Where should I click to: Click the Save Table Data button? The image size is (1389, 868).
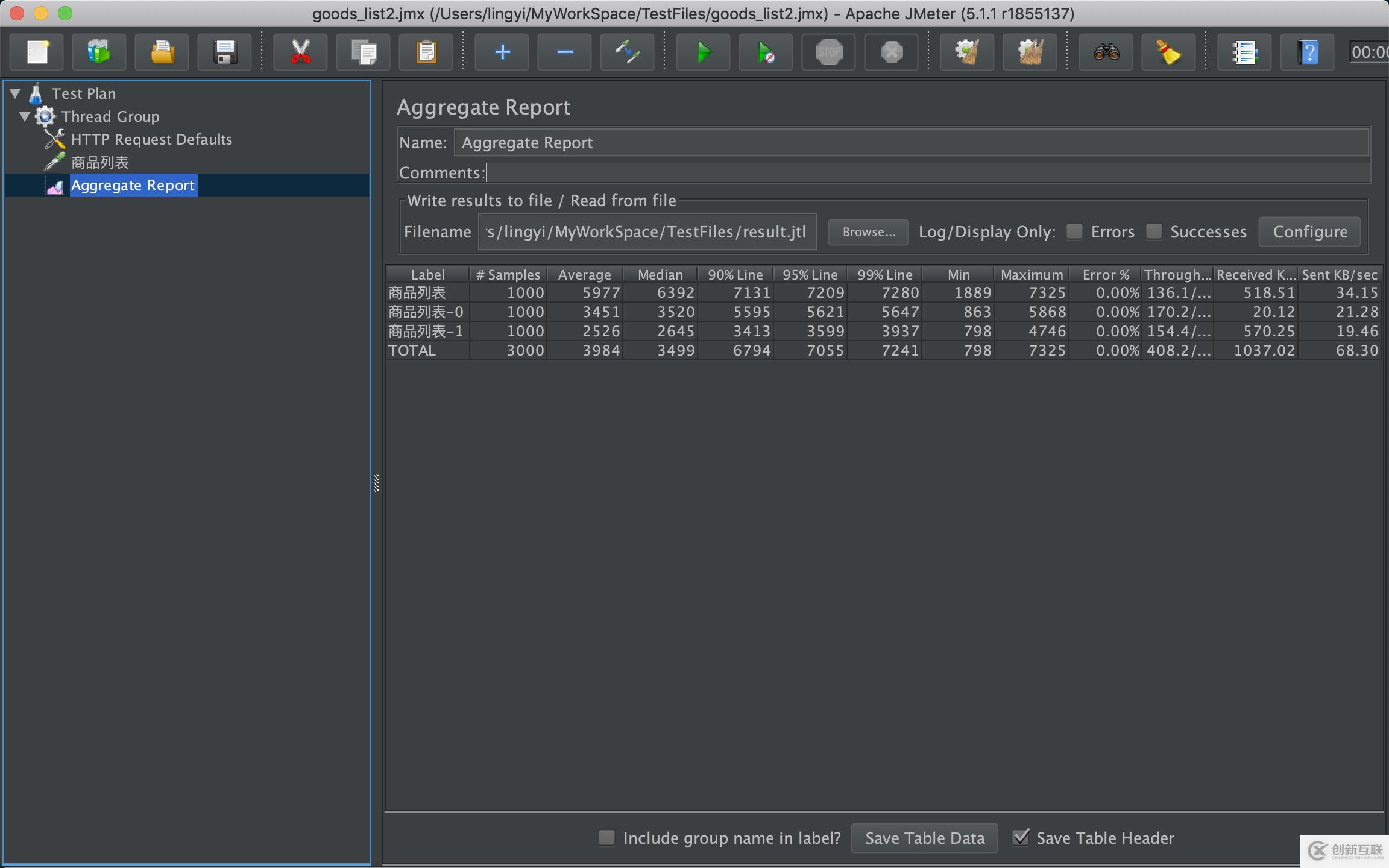coord(924,838)
